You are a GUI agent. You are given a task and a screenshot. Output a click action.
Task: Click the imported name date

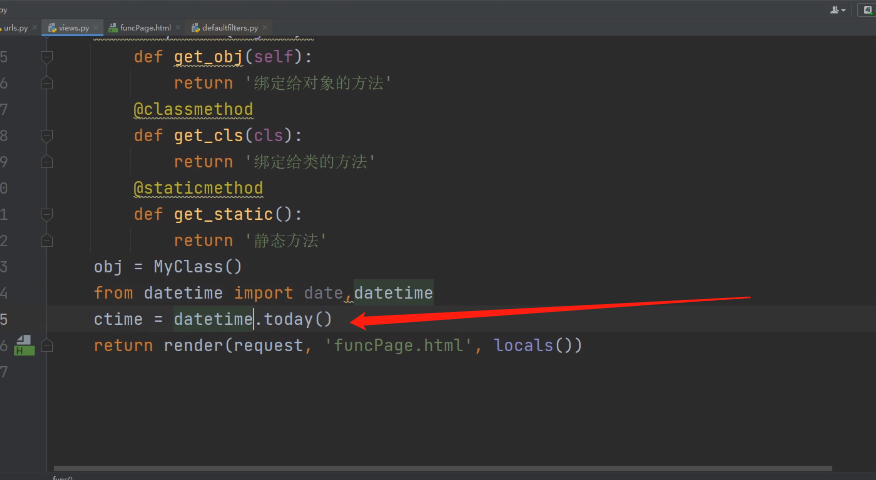tap(323, 293)
